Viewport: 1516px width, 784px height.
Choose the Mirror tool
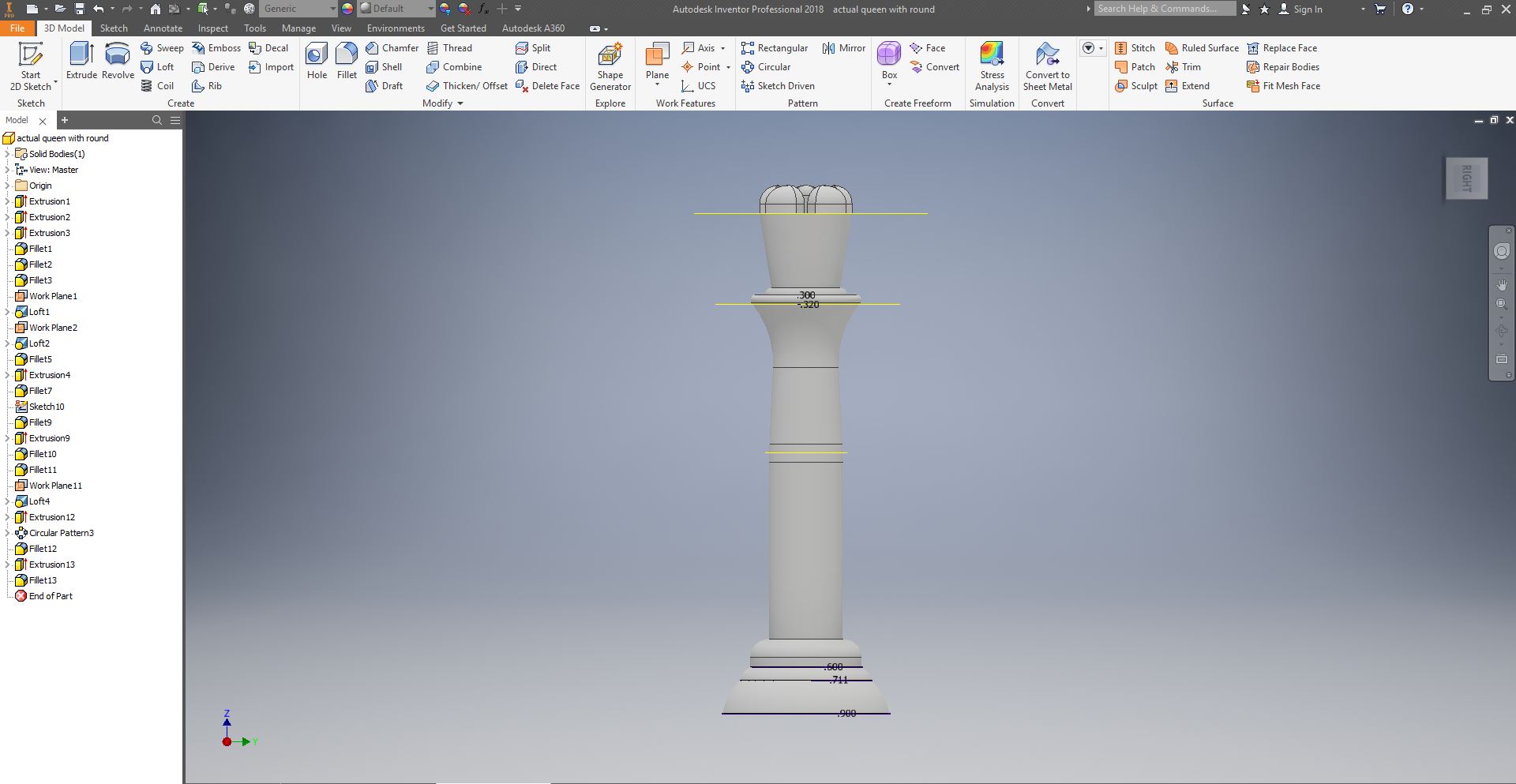coord(843,48)
